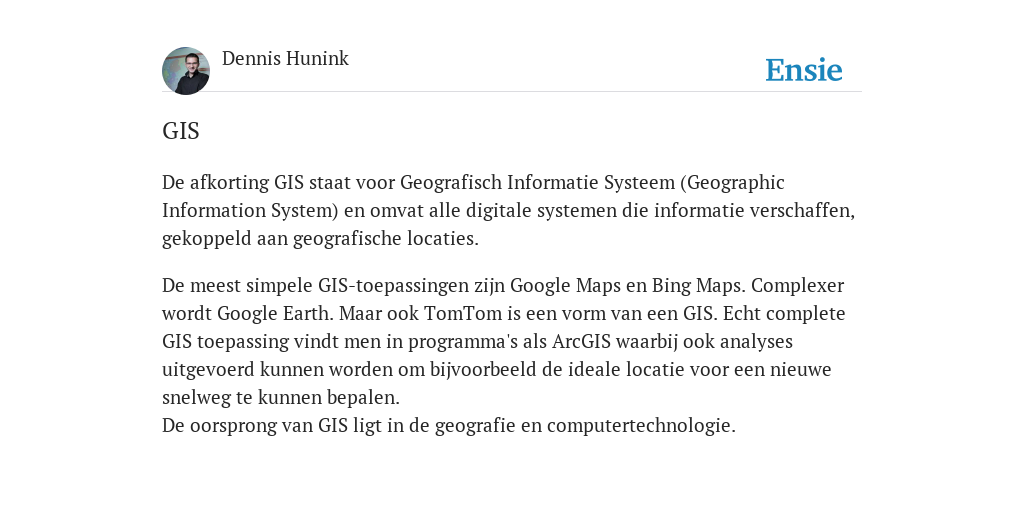Click the word Geographic in parentheses
The height and width of the screenshot is (512, 1024).
click(x=736, y=182)
